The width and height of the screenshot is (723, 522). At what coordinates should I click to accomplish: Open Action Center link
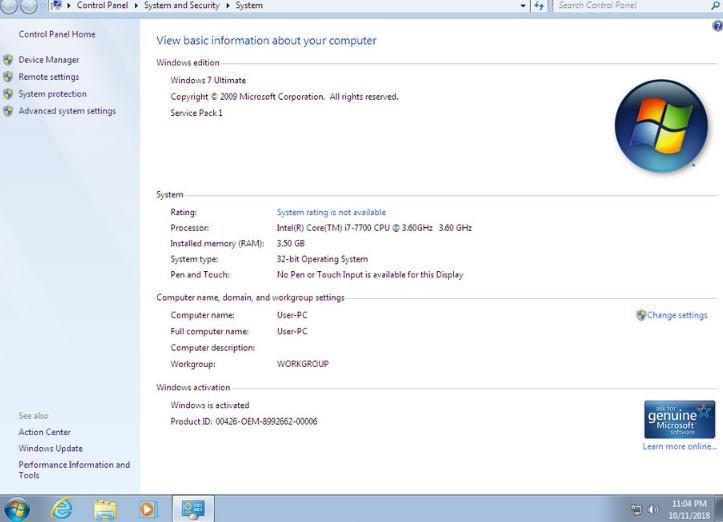coord(45,432)
